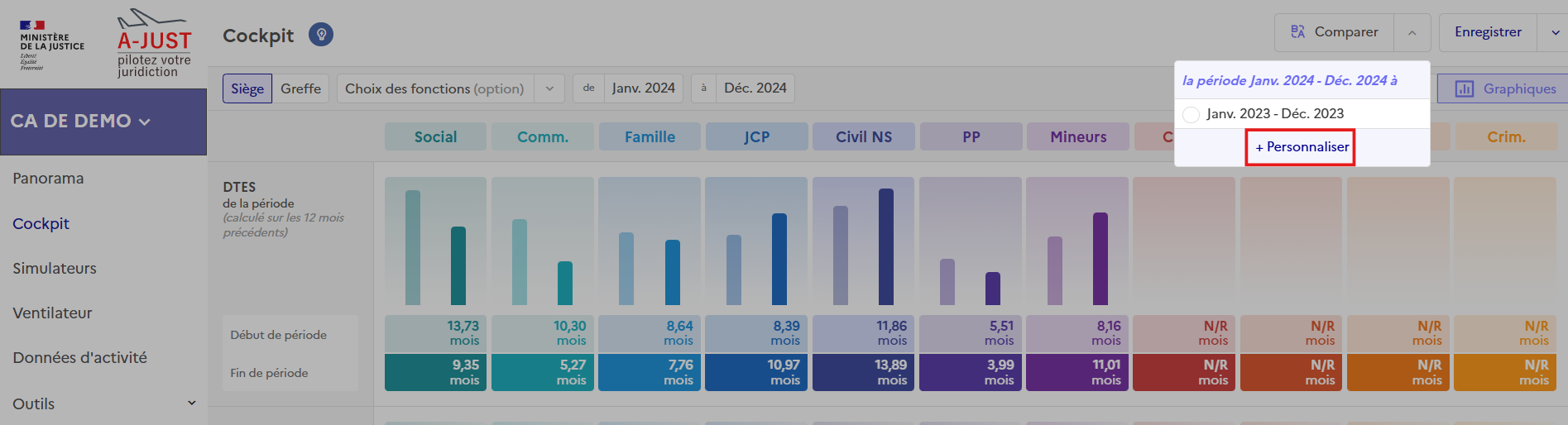The width and height of the screenshot is (1568, 425).
Task: Open the CA DE DEMO jurisdiction selector
Action: 81,122
